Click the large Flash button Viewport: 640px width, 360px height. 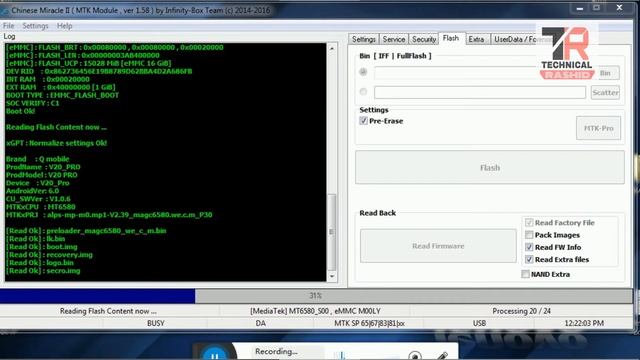[x=490, y=167]
